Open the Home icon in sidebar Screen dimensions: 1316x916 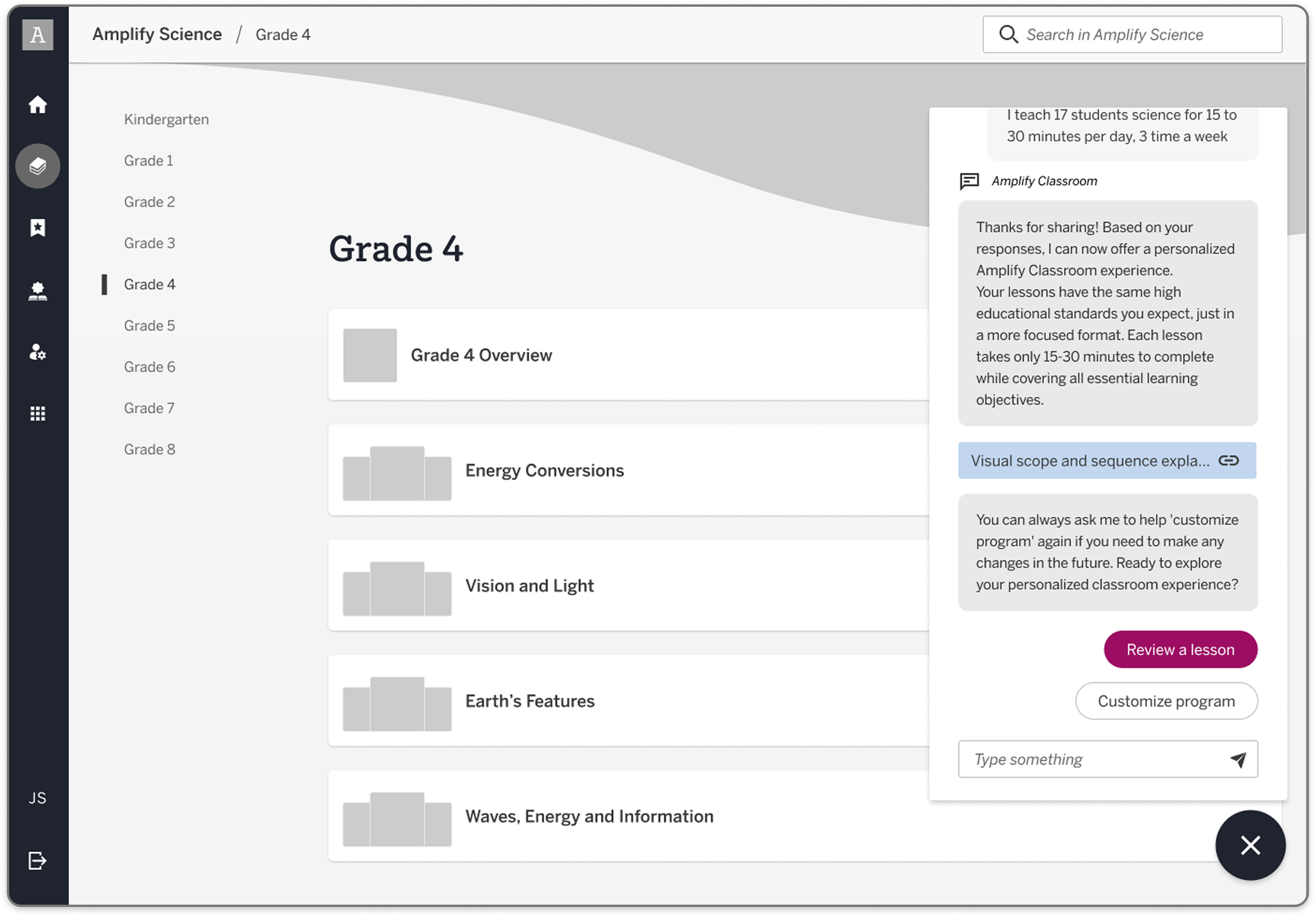(x=37, y=104)
